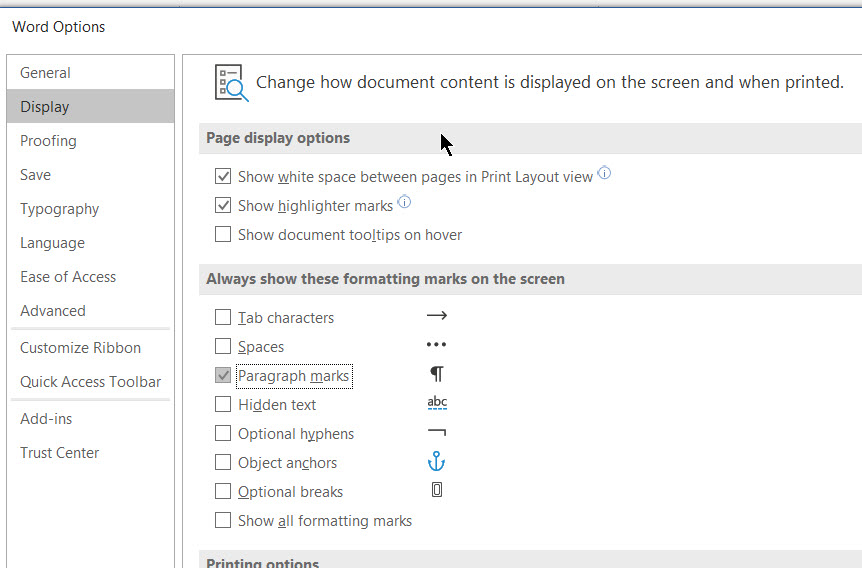Click the Page display options heading
862x568 pixels.
click(x=278, y=138)
